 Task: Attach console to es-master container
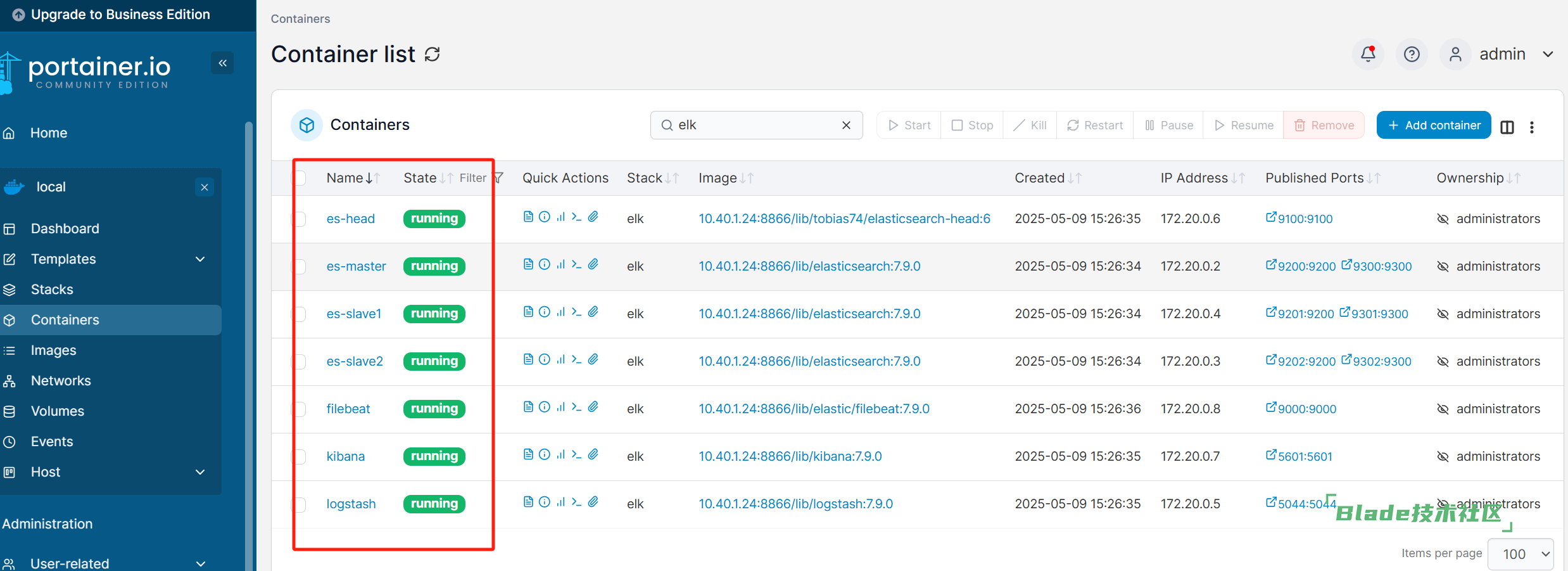click(x=593, y=264)
